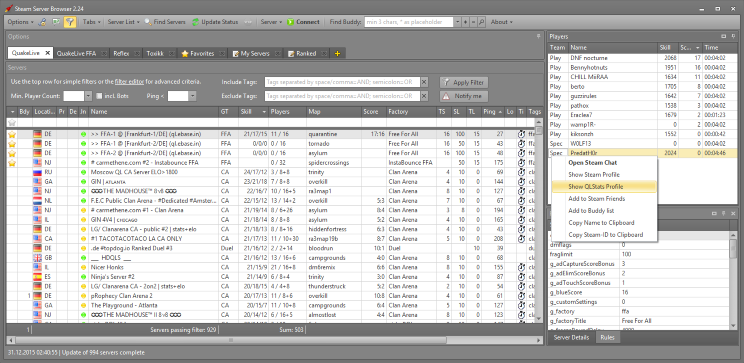
Task: Open the Server dropdown in toolbar
Action: click(x=271, y=22)
